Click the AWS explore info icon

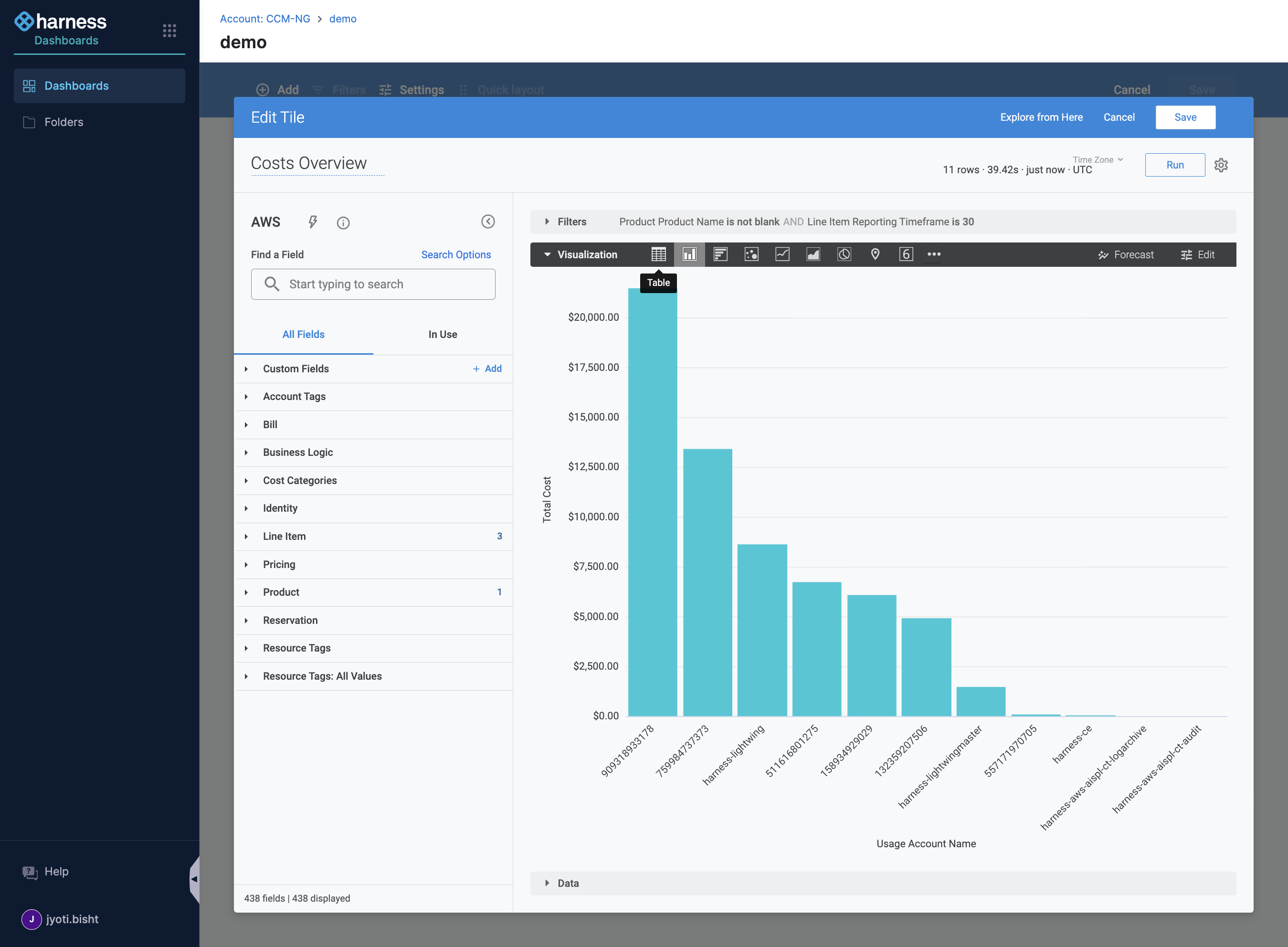pyautogui.click(x=343, y=223)
